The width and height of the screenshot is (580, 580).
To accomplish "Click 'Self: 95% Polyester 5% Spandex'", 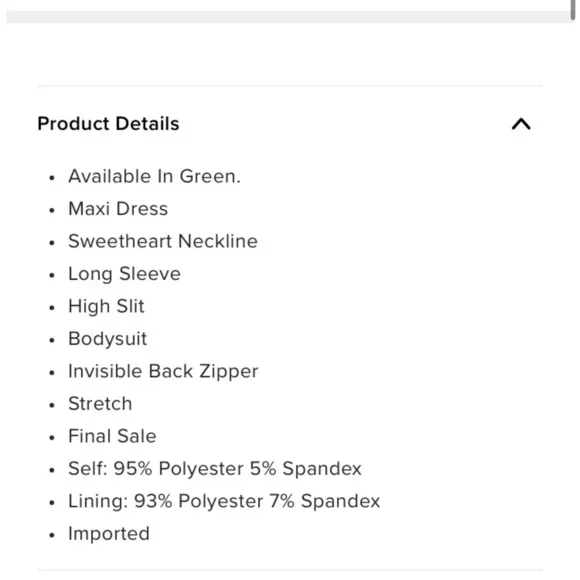I will point(215,469).
